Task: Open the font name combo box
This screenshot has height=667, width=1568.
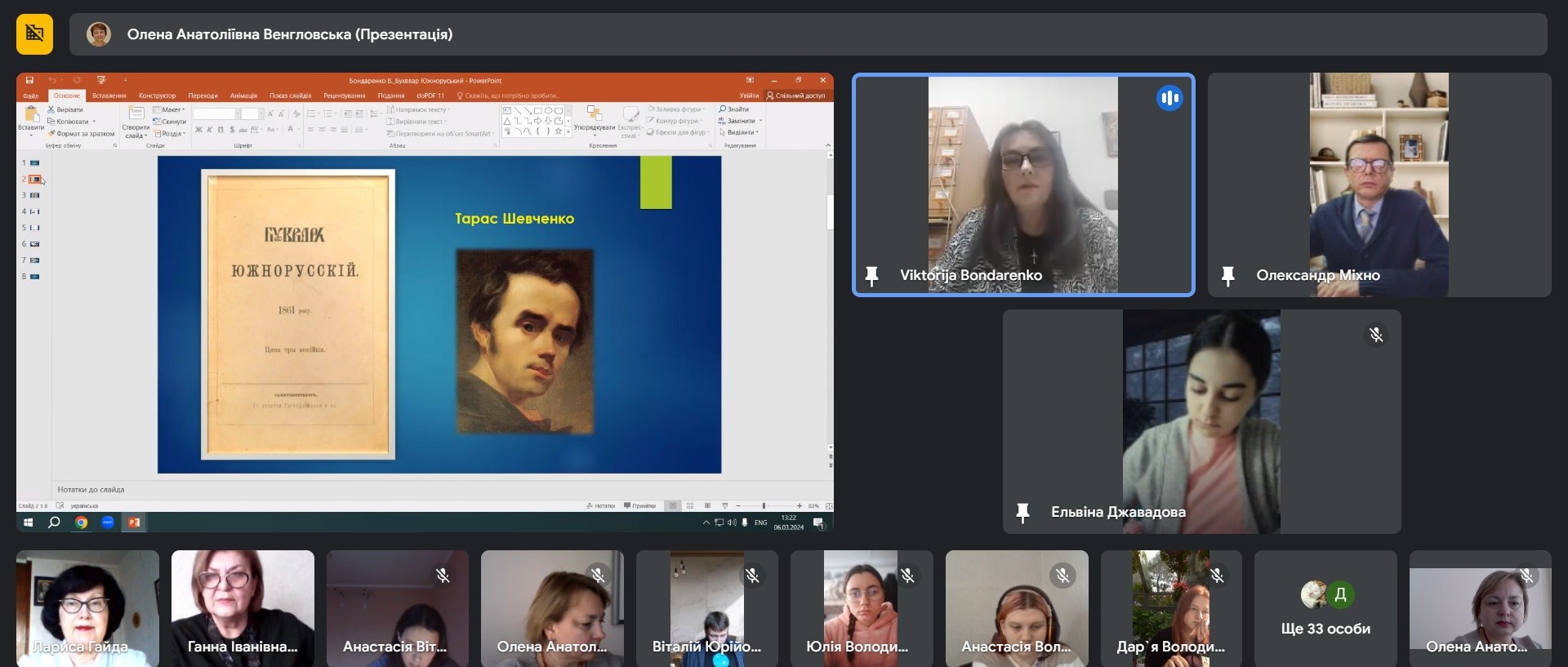Action: point(216,114)
